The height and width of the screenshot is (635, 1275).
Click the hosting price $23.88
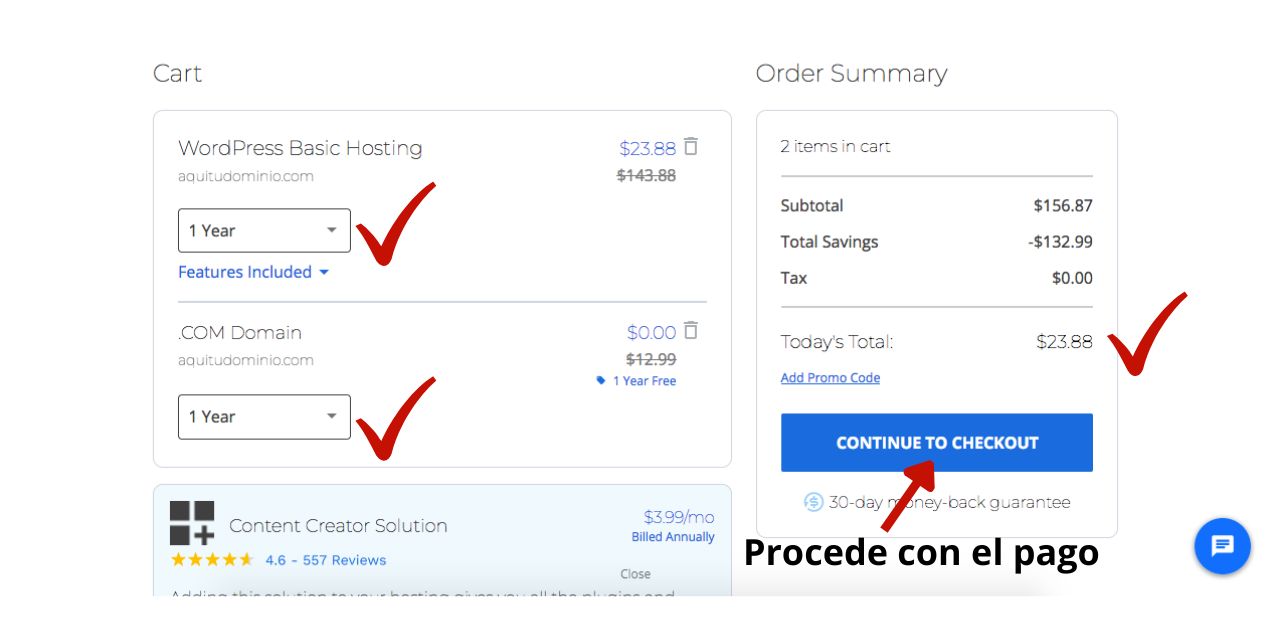[647, 148]
